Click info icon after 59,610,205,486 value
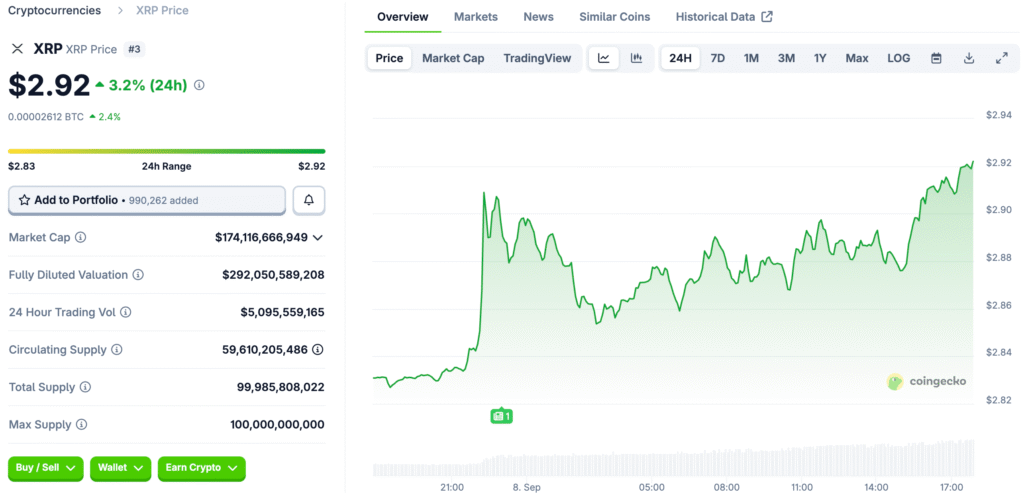This screenshot has width=1024, height=493. pos(317,350)
